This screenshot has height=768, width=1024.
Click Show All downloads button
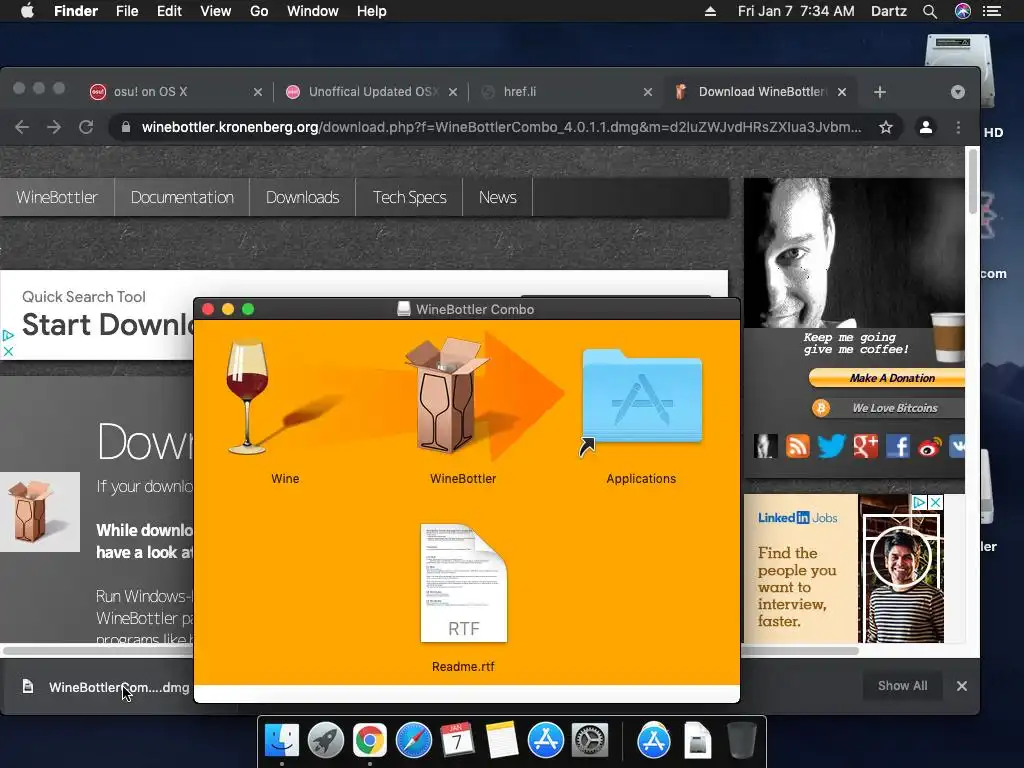coord(903,686)
